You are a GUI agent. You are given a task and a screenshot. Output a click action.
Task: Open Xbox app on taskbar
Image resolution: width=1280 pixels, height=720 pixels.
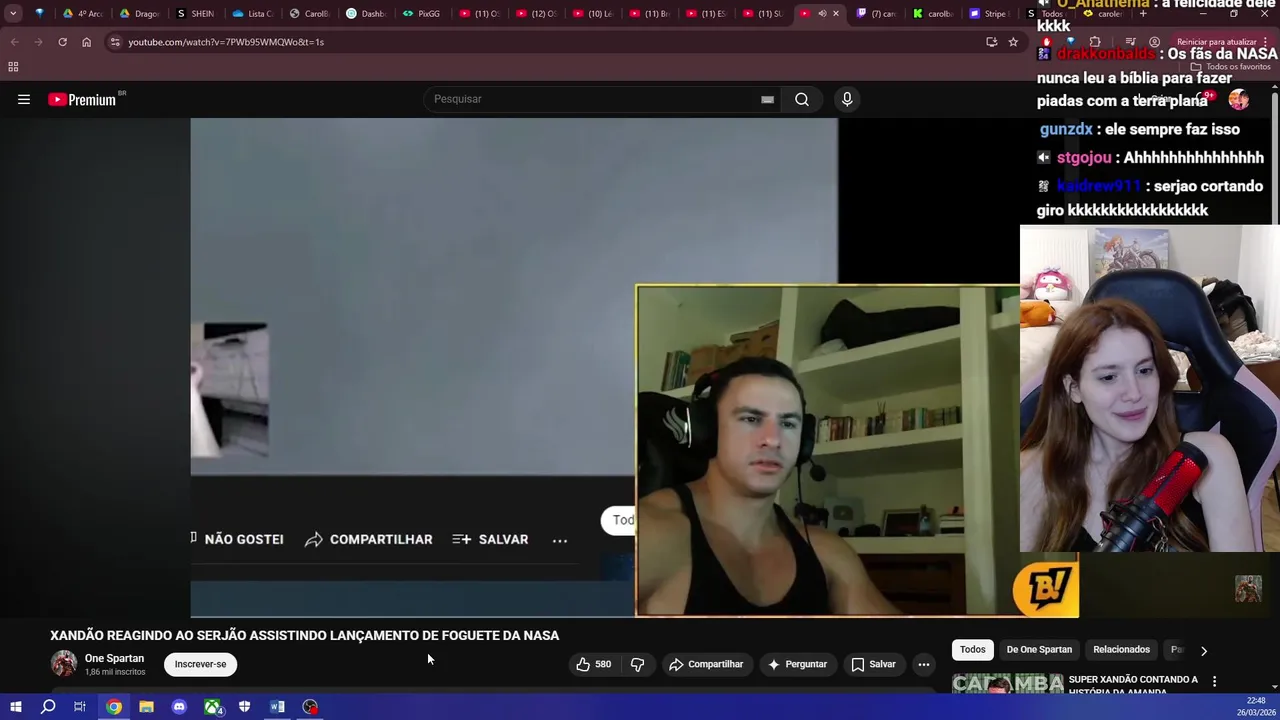tap(213, 707)
